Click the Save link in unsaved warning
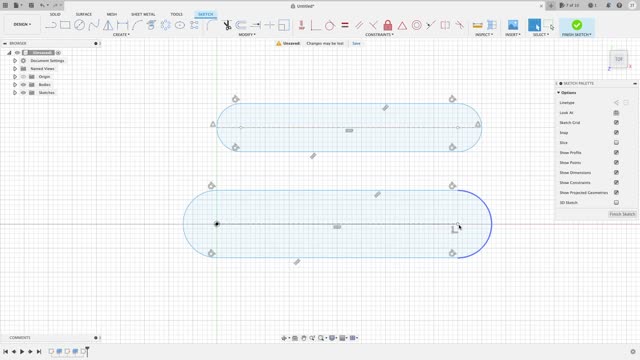Screen dimensions: 640x360 [x=356, y=43]
